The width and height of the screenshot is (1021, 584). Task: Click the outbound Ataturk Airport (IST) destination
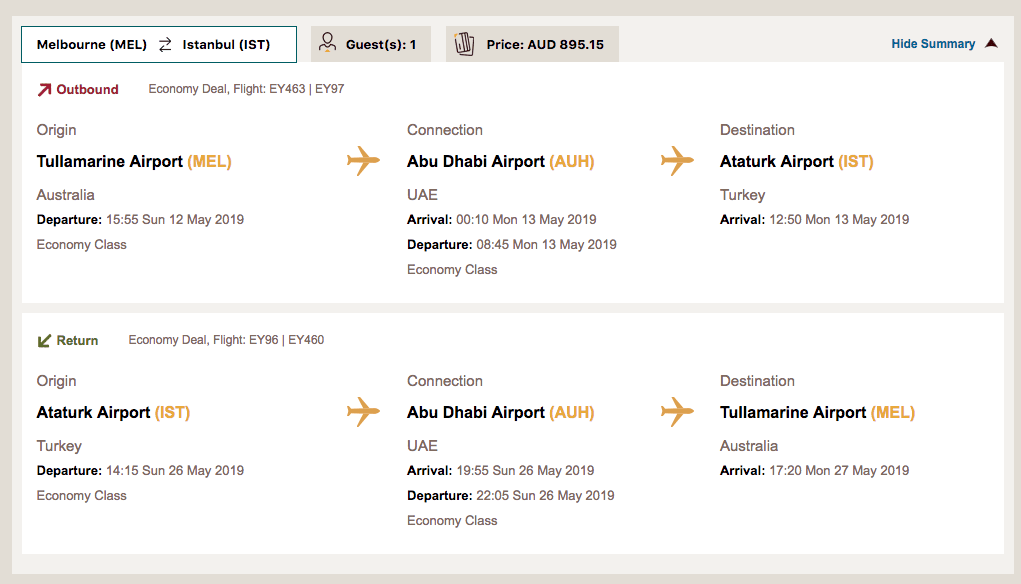(796, 162)
